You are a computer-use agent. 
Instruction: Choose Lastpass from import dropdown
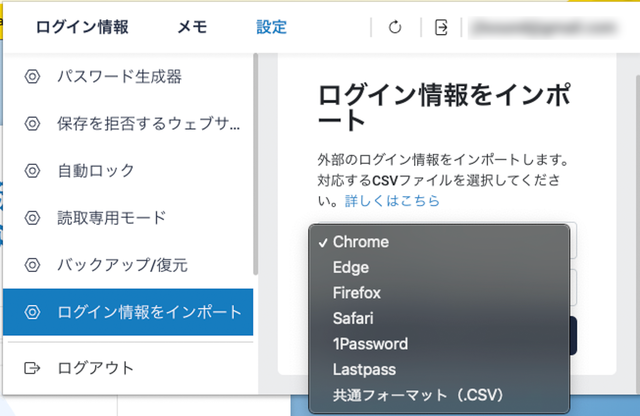tap(439, 369)
